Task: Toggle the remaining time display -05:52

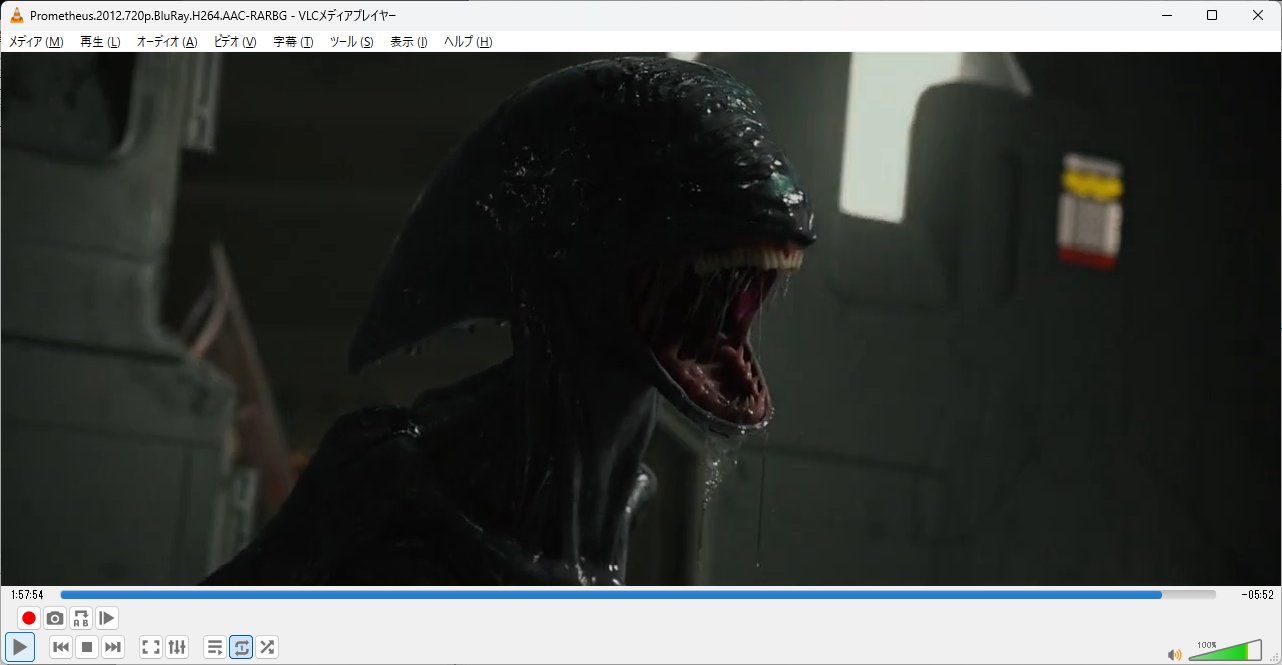Action: click(x=1256, y=595)
